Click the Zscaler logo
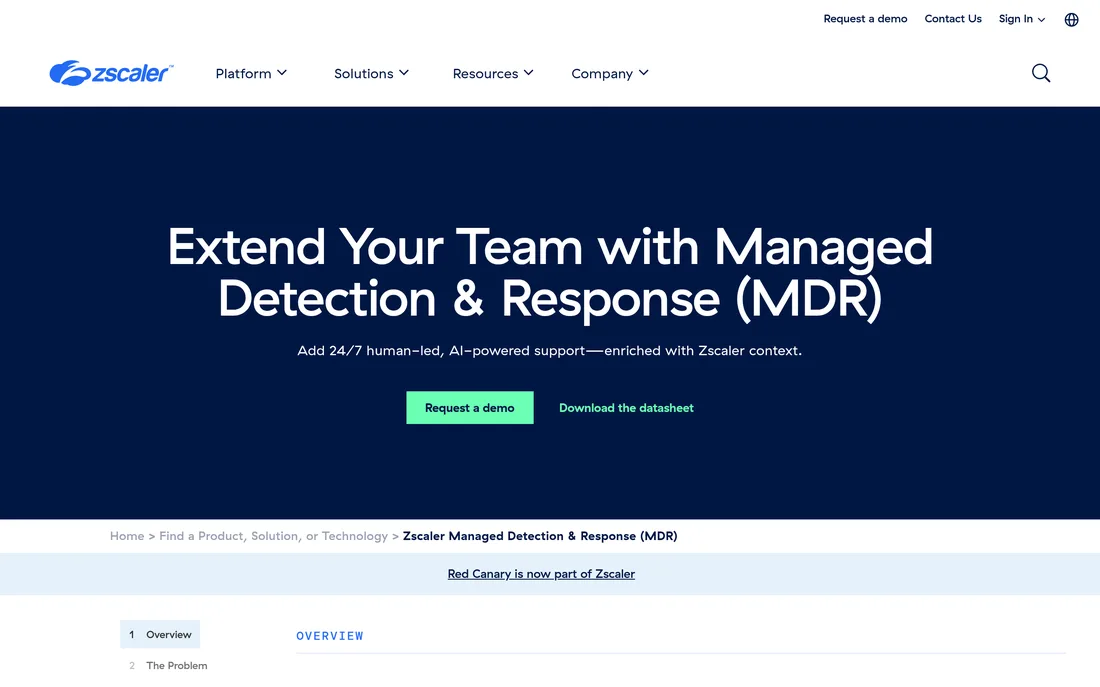The image size is (1100, 687). [111, 73]
